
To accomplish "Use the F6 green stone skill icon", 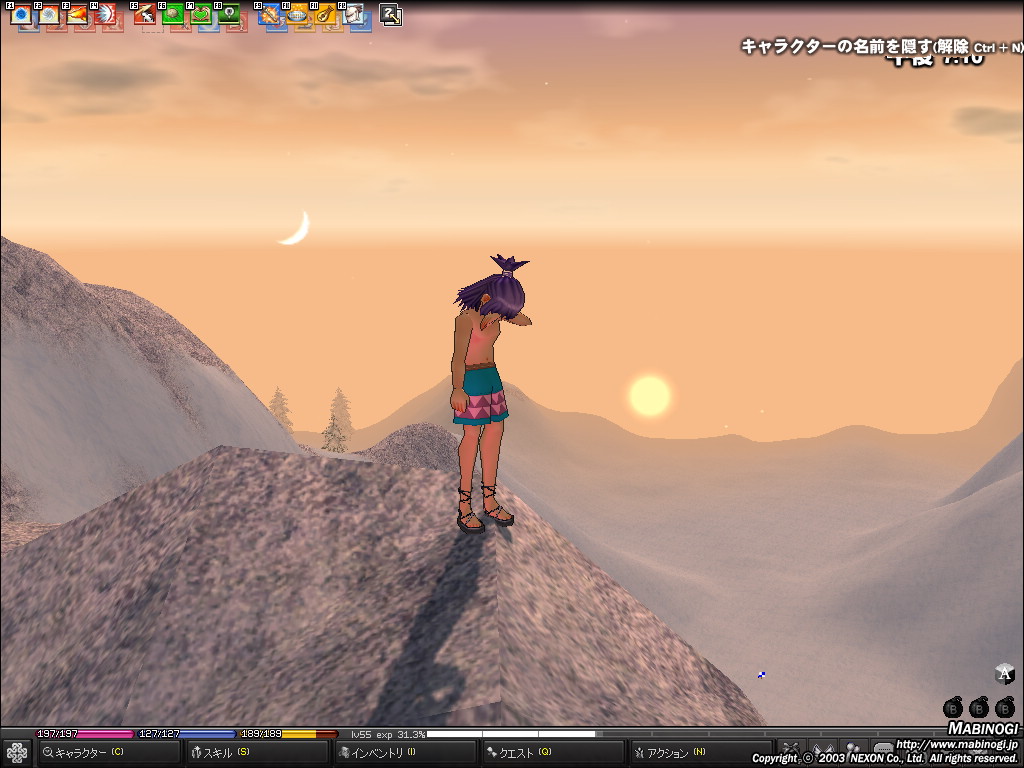I will click(172, 14).
